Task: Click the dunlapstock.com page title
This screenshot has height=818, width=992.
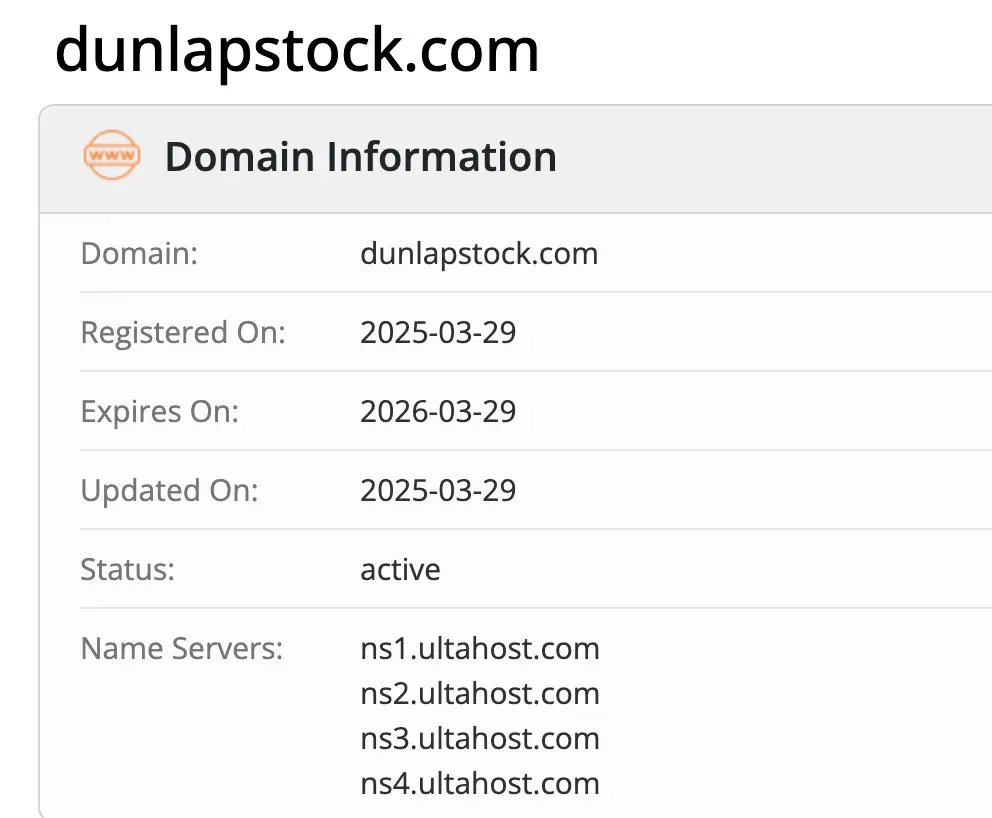Action: [297, 52]
